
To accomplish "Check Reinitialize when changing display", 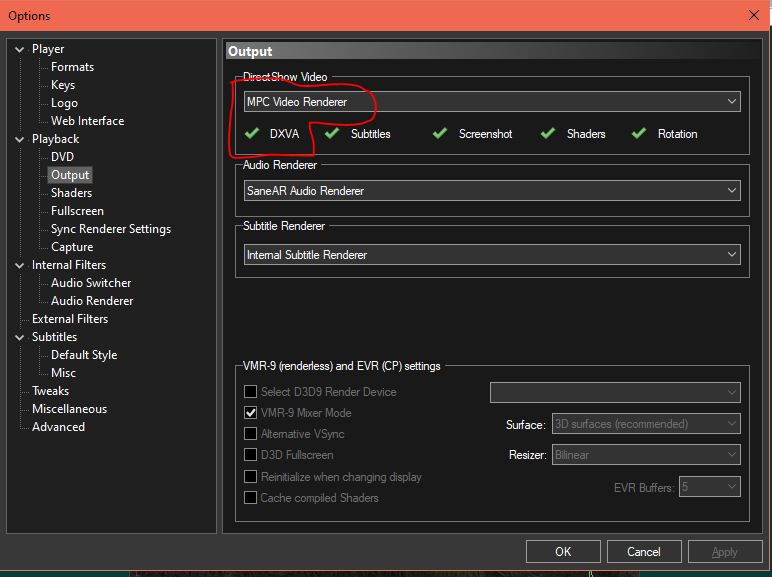I will (x=251, y=477).
